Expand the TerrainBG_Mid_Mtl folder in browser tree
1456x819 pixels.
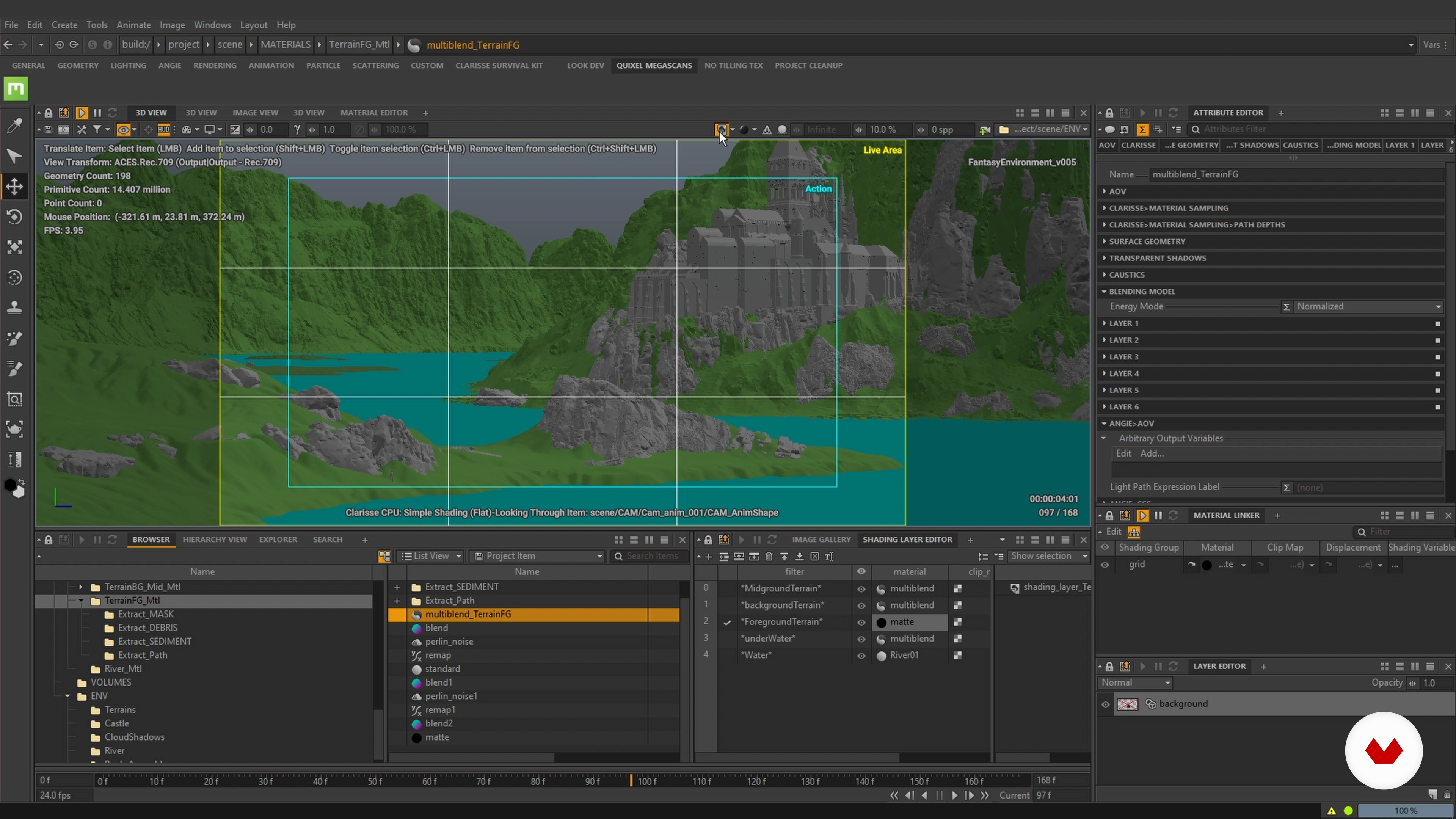81,587
